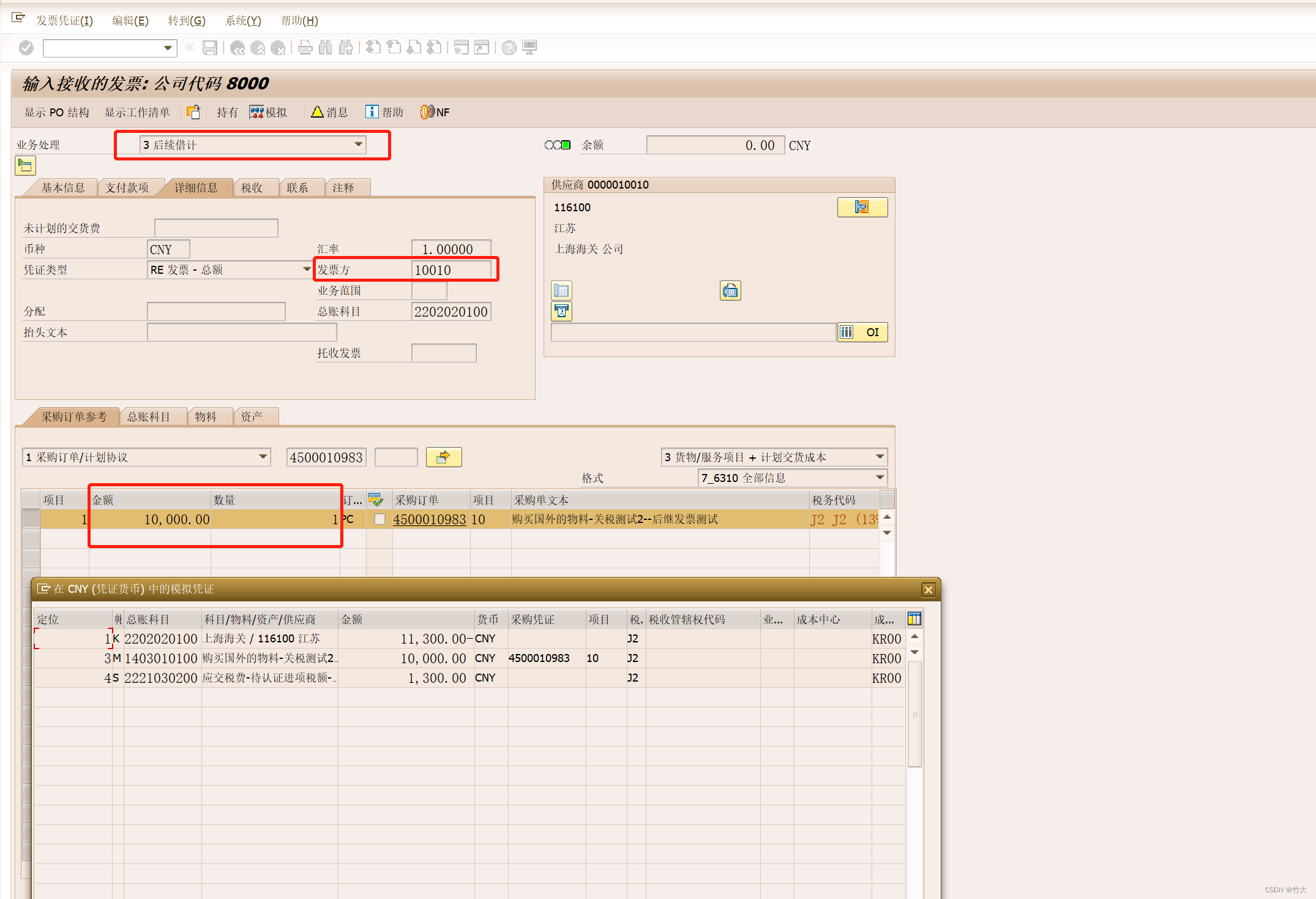The width and height of the screenshot is (1316, 899).
Task: Switch to the 税收 tab
Action: tap(252, 188)
